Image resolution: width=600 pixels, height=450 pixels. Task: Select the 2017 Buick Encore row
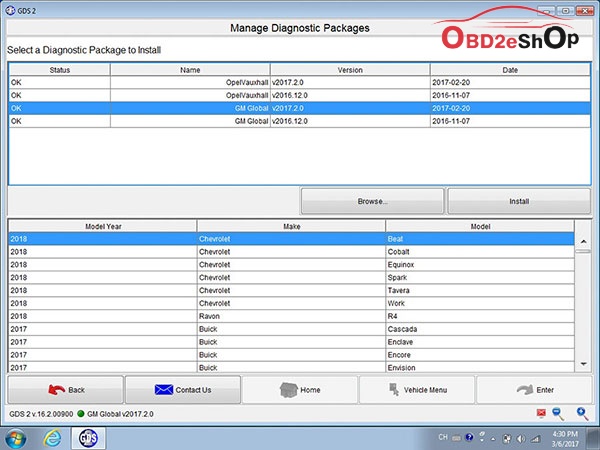(x=291, y=355)
